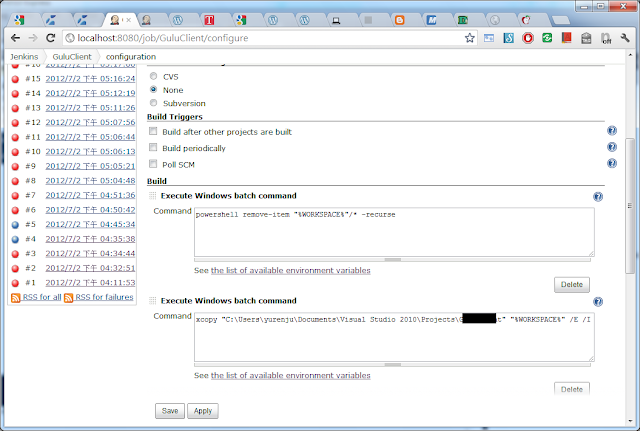The width and height of the screenshot is (640, 431).
Task: Open the Chrome wrench menu
Action: (x=625, y=38)
